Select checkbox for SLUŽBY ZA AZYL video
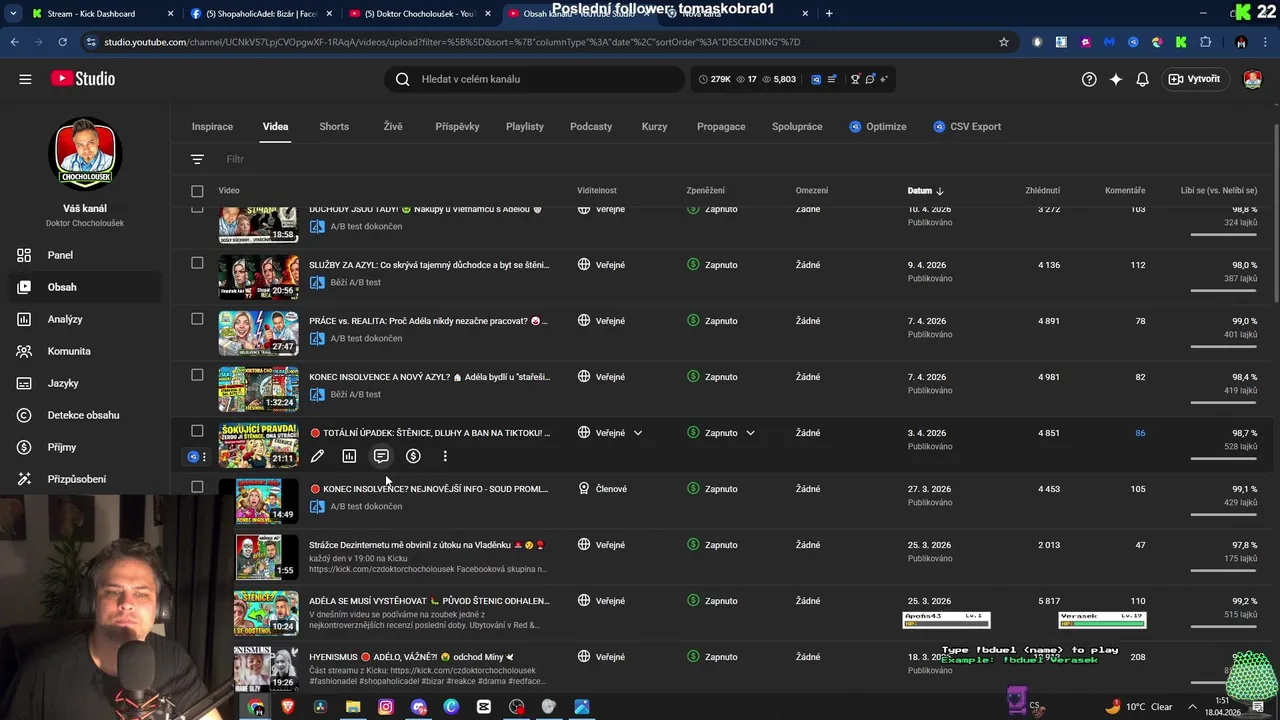Screen dimensions: 1280x720 point(197,263)
